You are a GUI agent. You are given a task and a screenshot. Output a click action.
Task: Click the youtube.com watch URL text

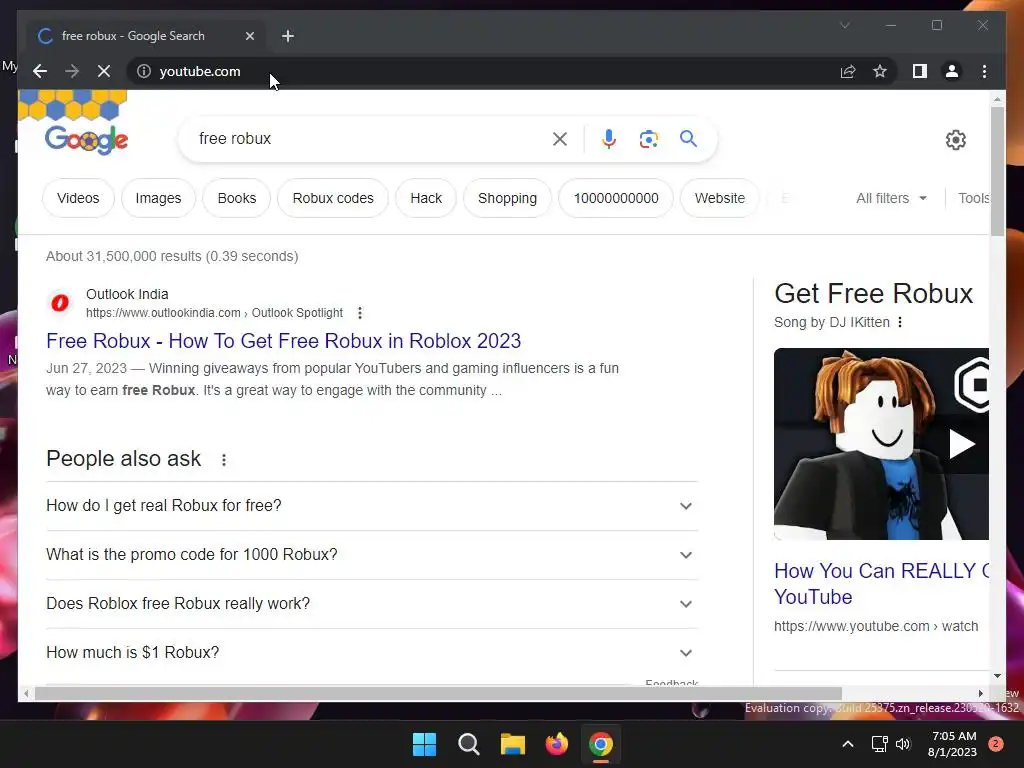click(876, 626)
